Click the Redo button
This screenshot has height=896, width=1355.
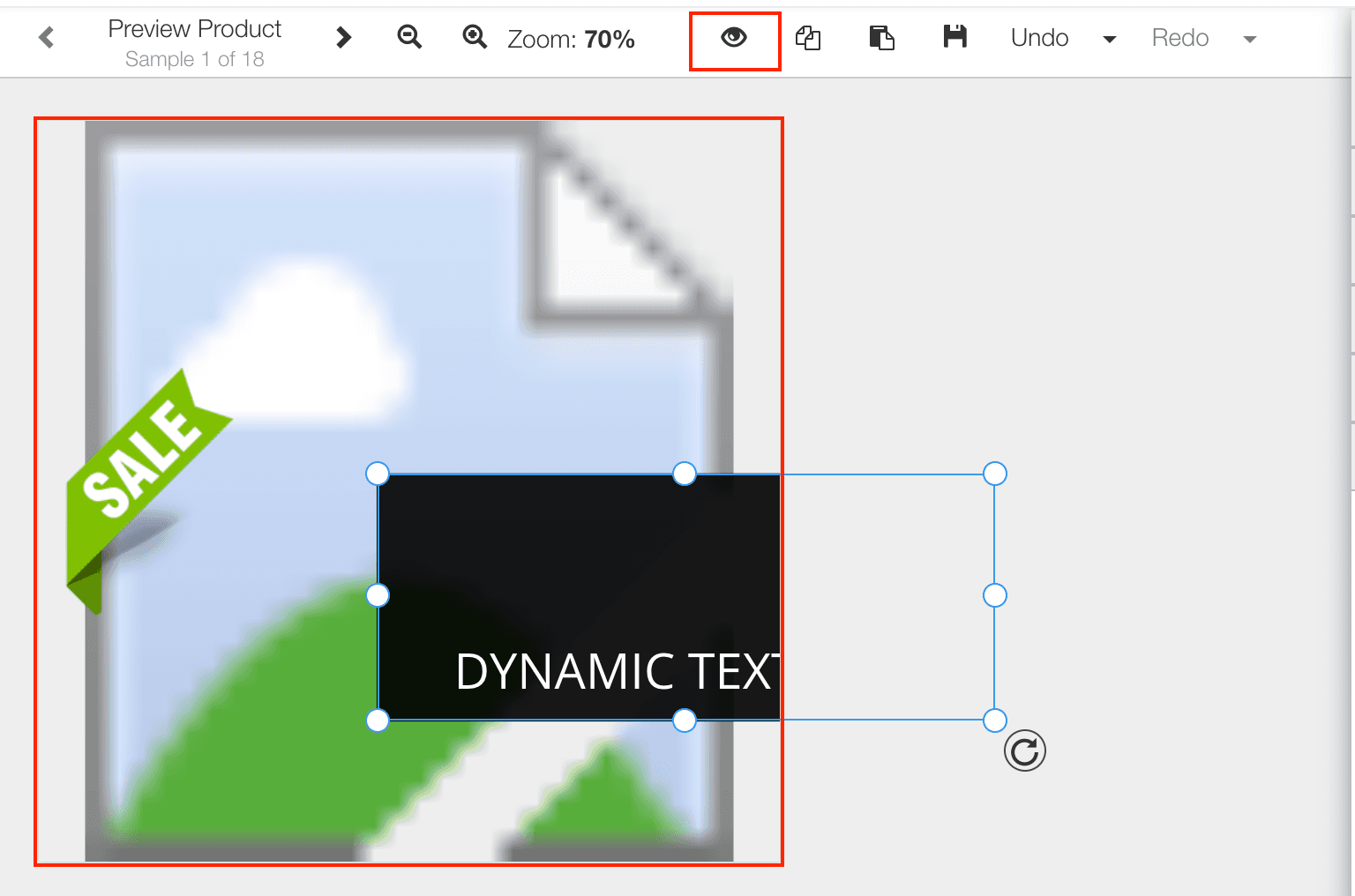coord(1179,38)
